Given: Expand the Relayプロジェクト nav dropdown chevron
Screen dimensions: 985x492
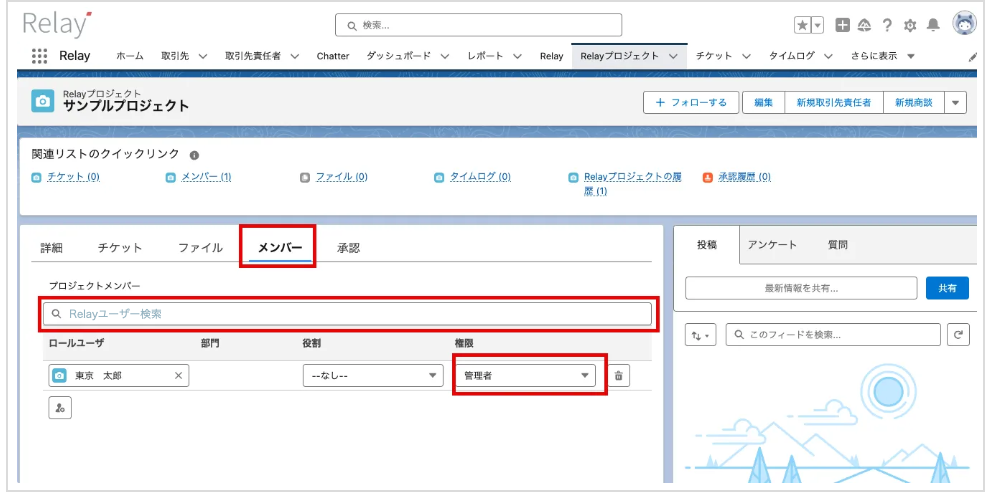Looking at the screenshot, I should (673, 56).
